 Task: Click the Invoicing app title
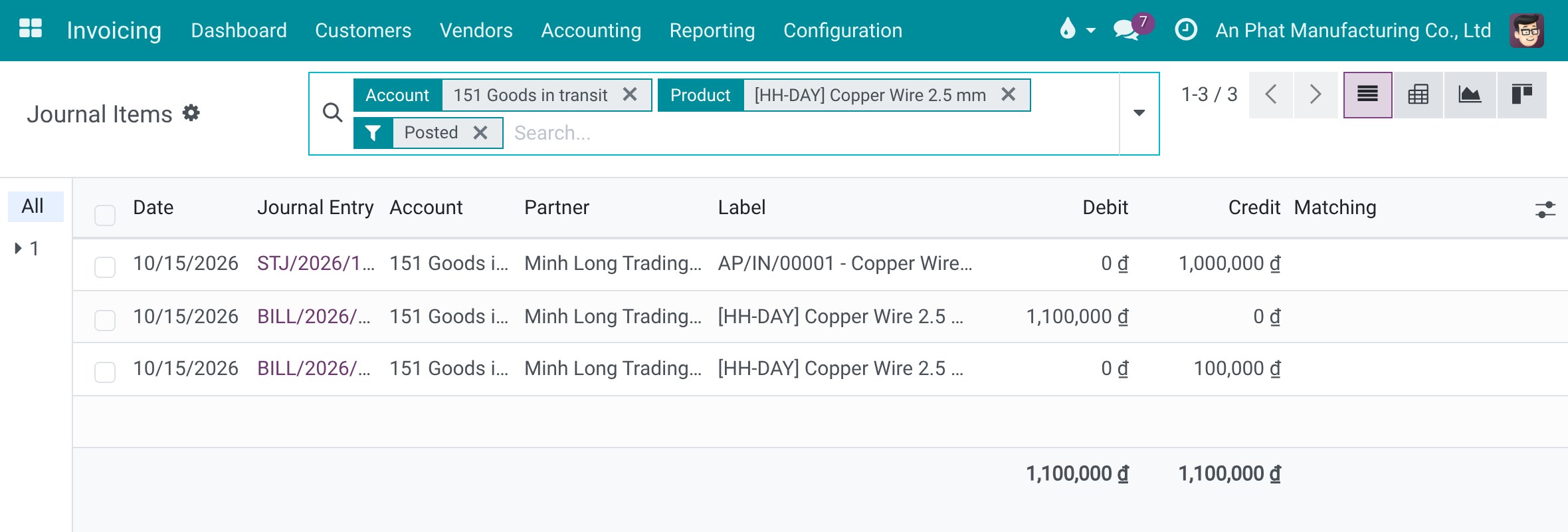[114, 31]
